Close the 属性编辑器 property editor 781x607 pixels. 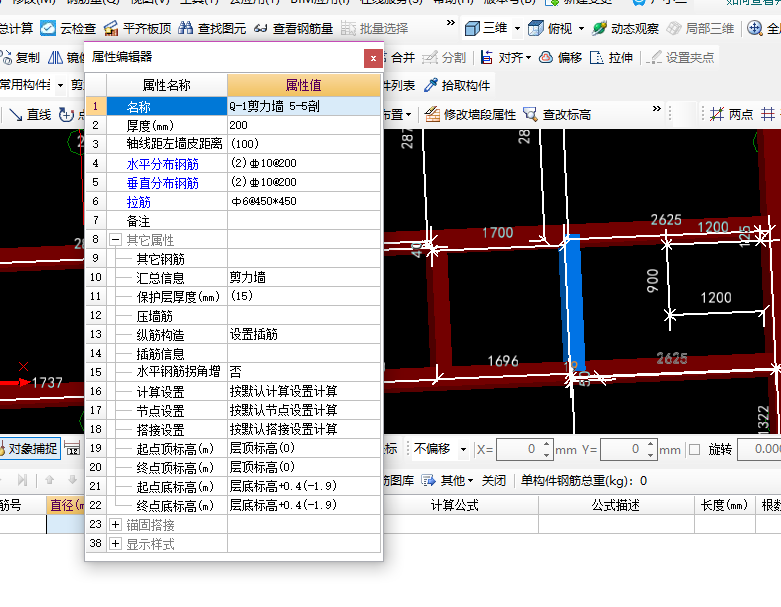click(373, 58)
